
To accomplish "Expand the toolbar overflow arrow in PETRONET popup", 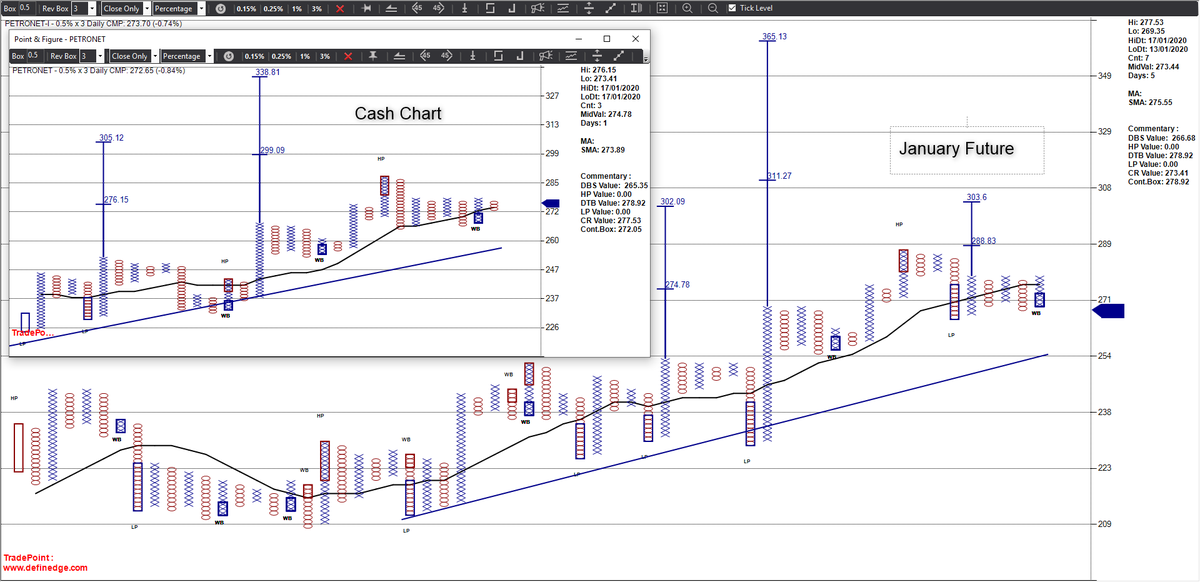I will 646,60.
